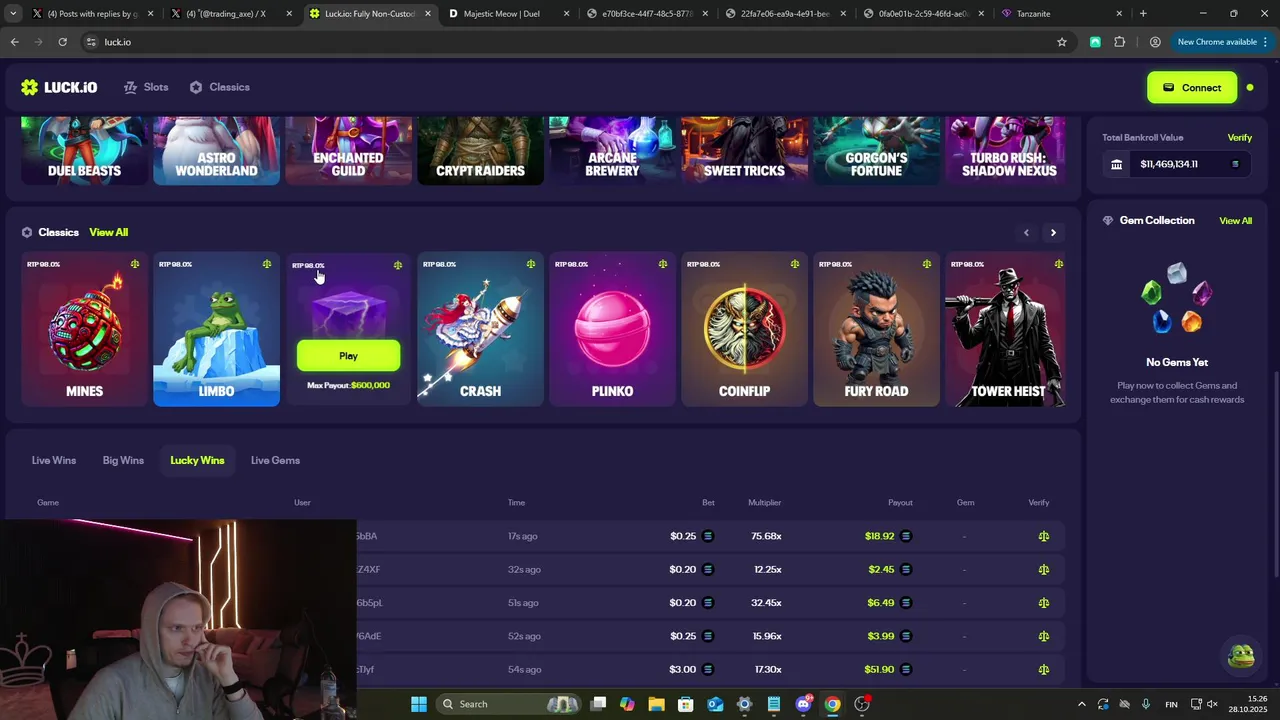This screenshot has height=720, width=1280.
Task: Click the fairness scales icon on Plinko card
Action: [663, 264]
